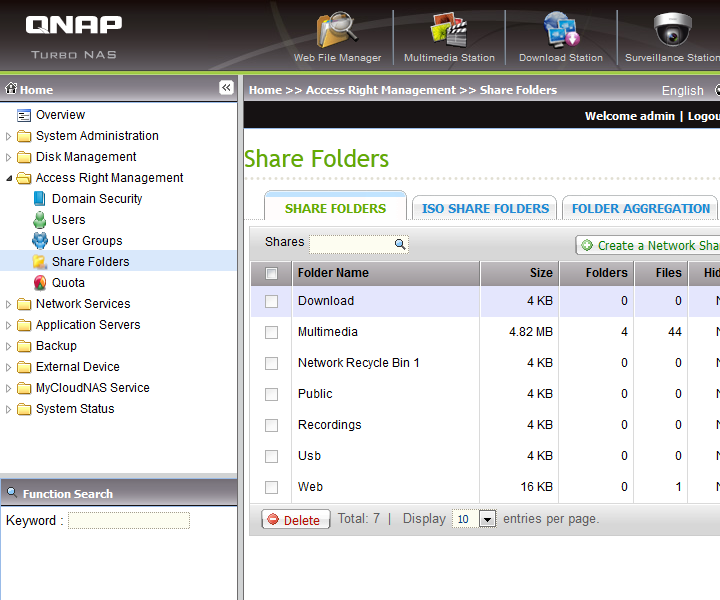This screenshot has height=600, width=720.
Task: Open Users in the sidebar
Action: point(68,220)
